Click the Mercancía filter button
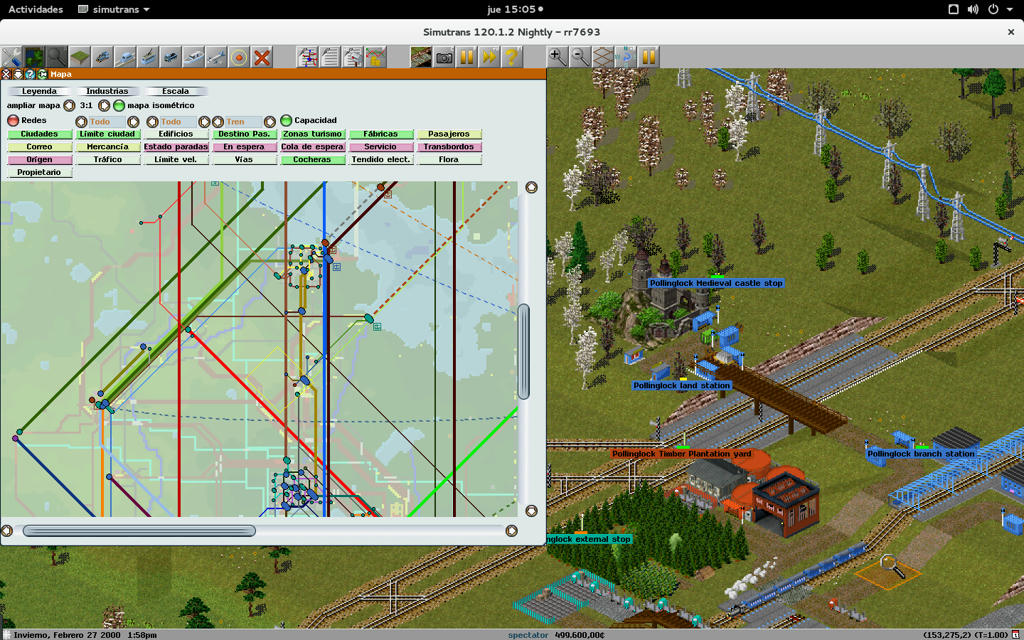 point(108,147)
